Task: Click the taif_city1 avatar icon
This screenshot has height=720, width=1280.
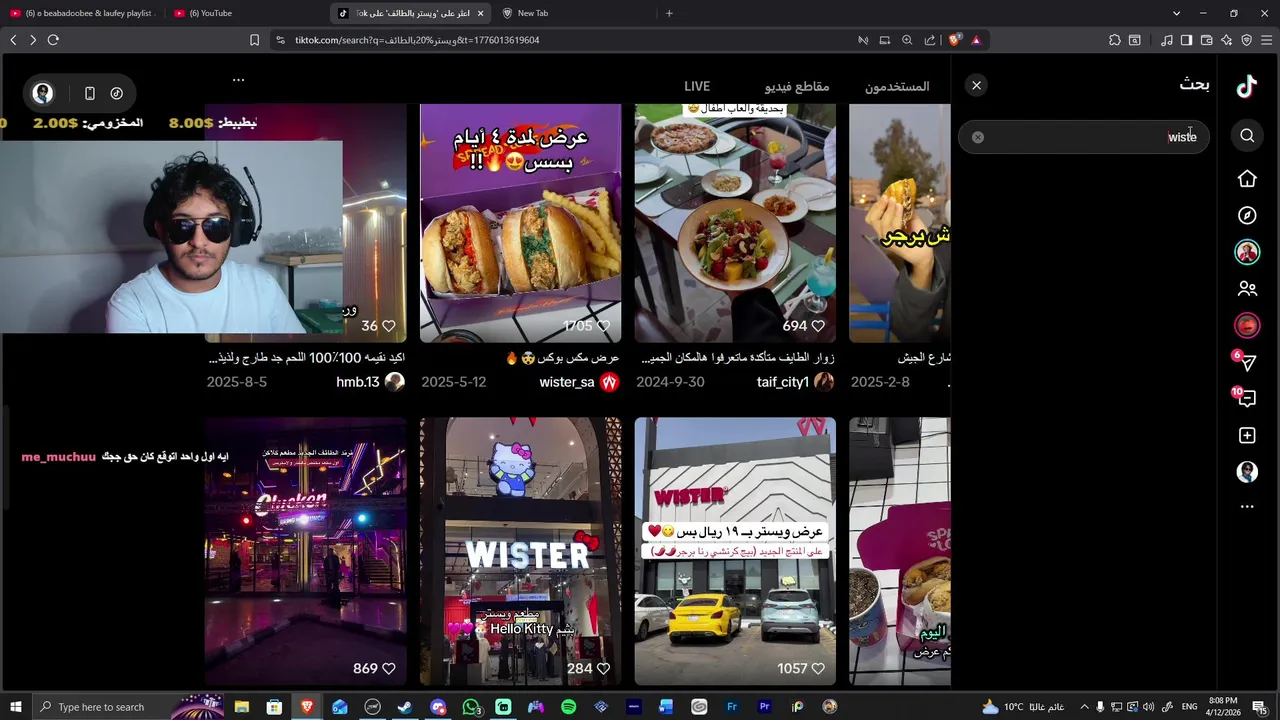Action: click(x=824, y=382)
